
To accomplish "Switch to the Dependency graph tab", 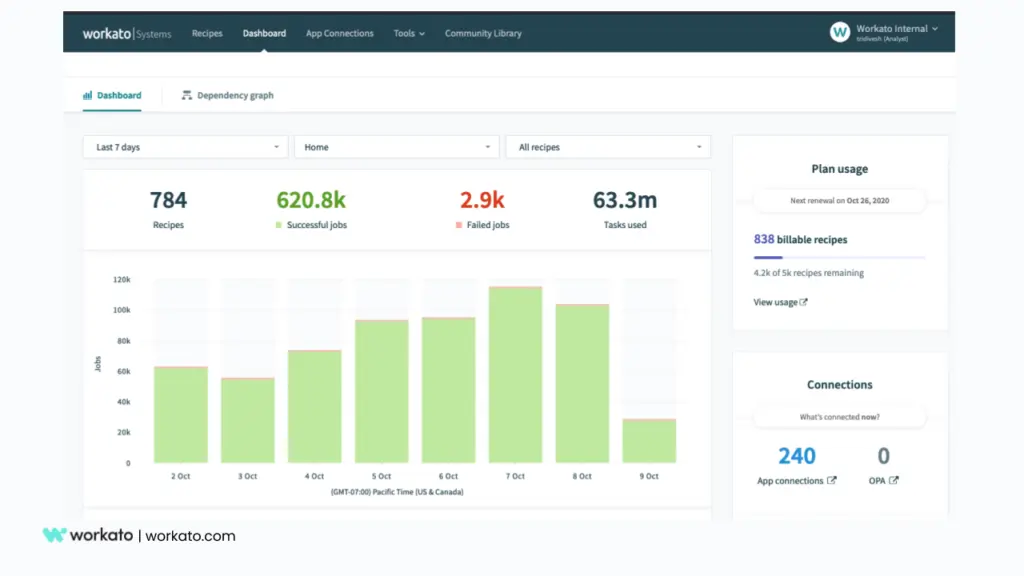I will coord(234,96).
